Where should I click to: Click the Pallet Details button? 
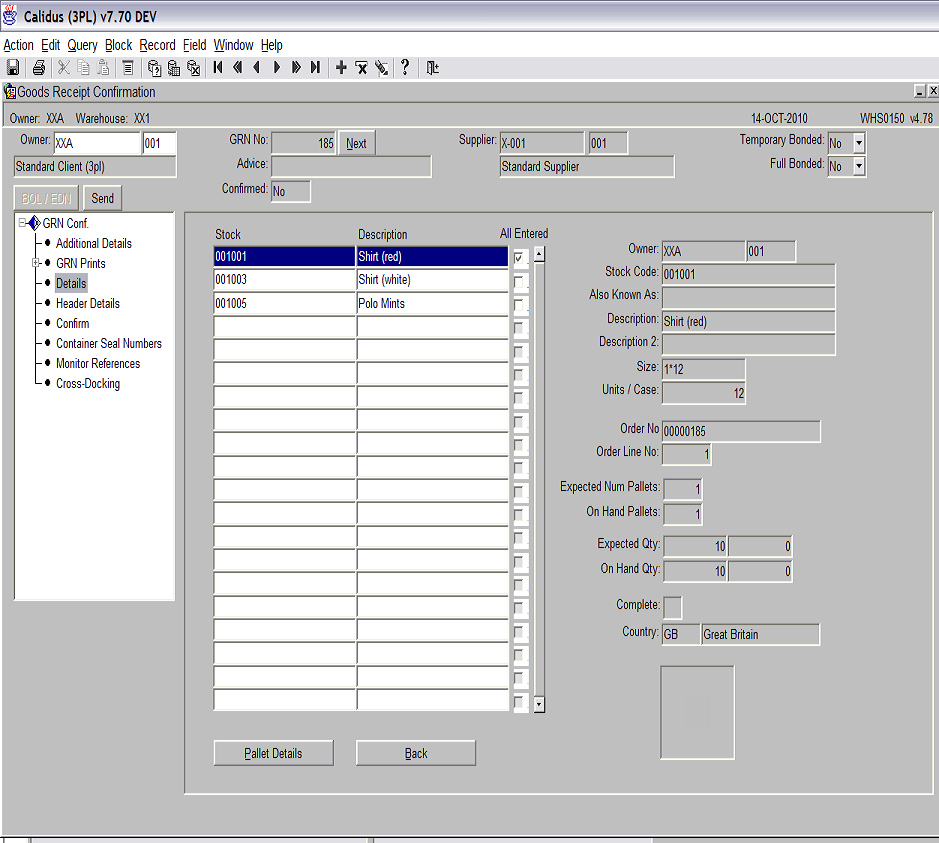coord(273,753)
